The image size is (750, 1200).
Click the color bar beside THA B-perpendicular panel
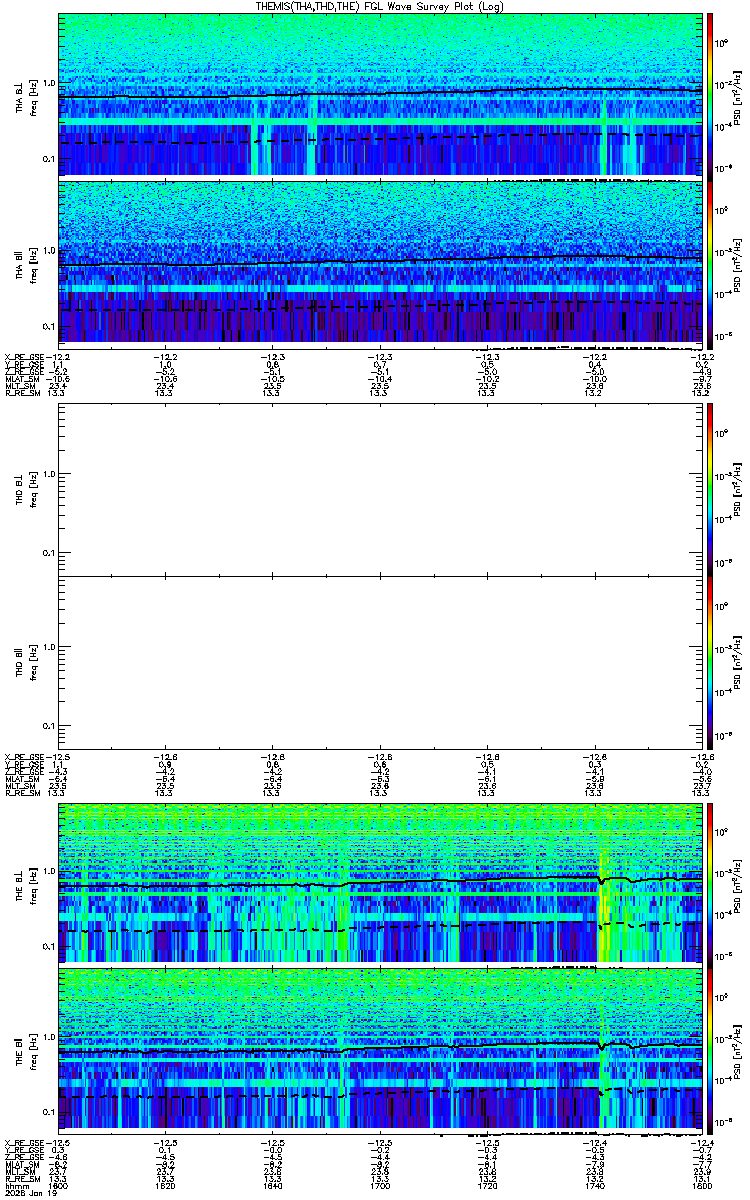710,95
